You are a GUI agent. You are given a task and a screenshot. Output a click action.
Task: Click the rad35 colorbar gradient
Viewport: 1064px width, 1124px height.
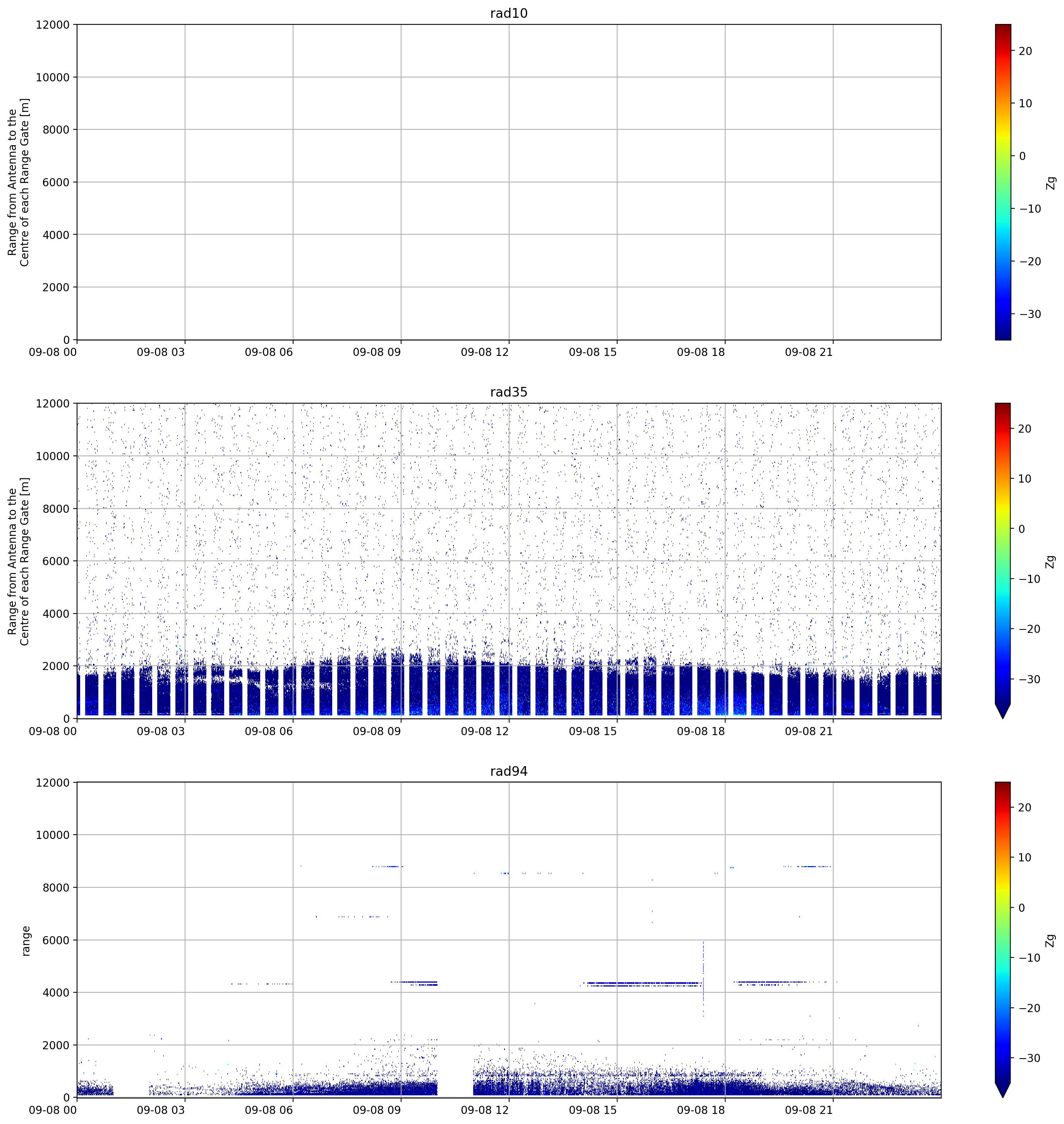click(1003, 553)
